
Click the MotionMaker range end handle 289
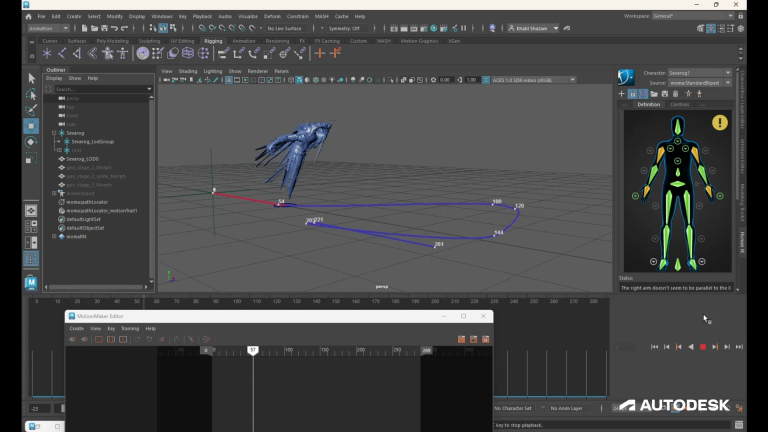click(x=426, y=350)
